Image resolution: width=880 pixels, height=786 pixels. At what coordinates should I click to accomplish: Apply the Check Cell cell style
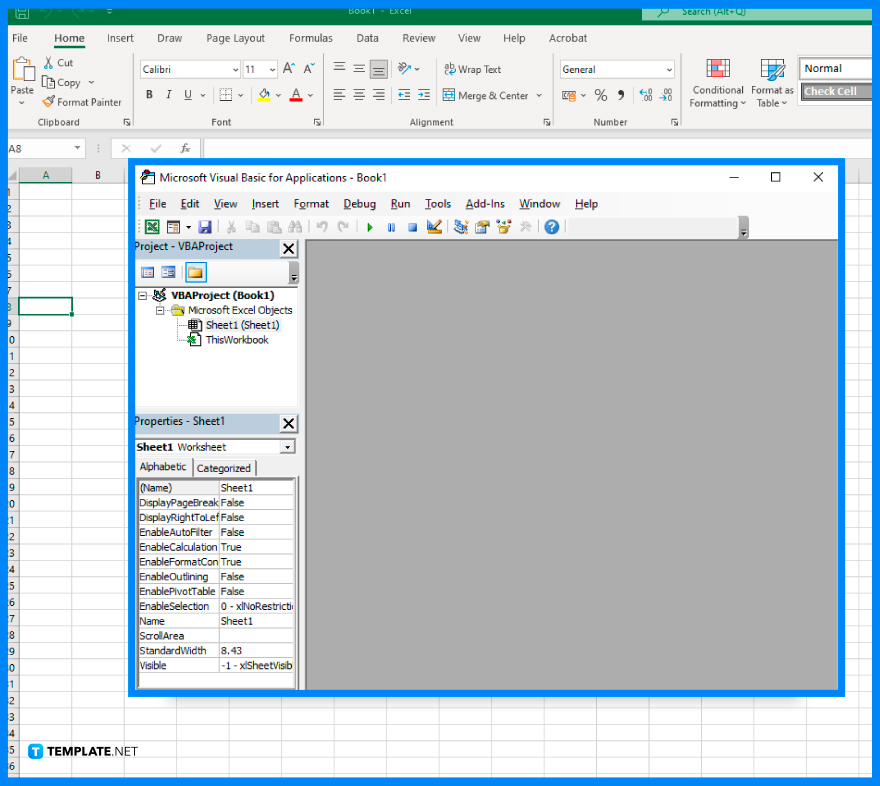(835, 91)
